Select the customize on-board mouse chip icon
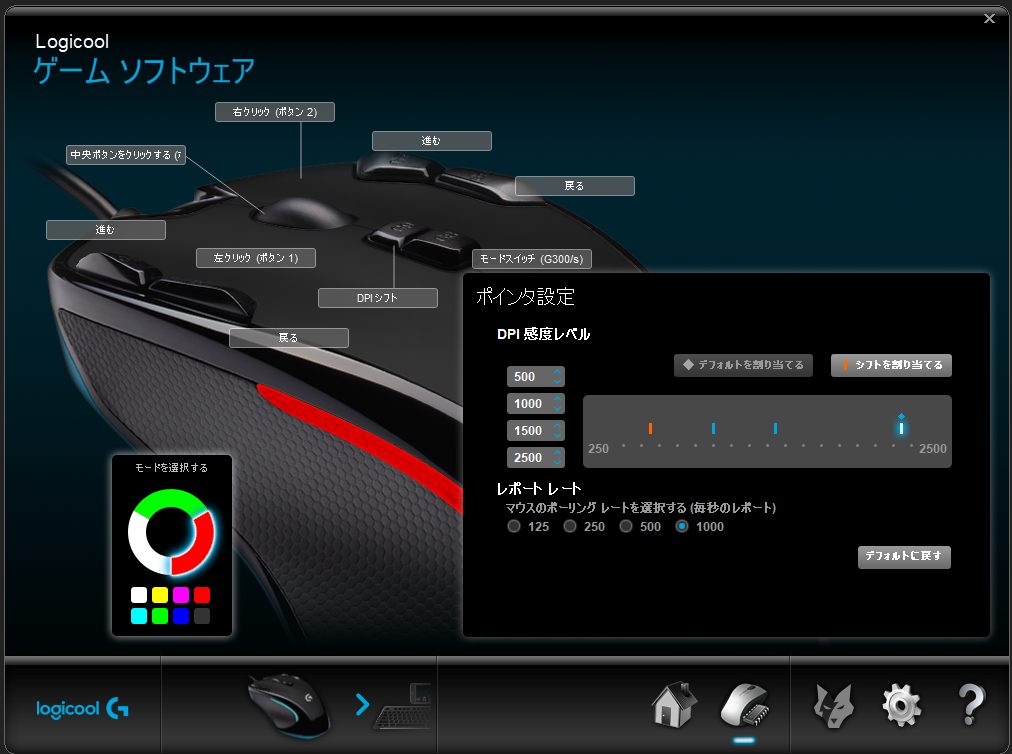Screen dimensions: 1012x754 coord(744,706)
